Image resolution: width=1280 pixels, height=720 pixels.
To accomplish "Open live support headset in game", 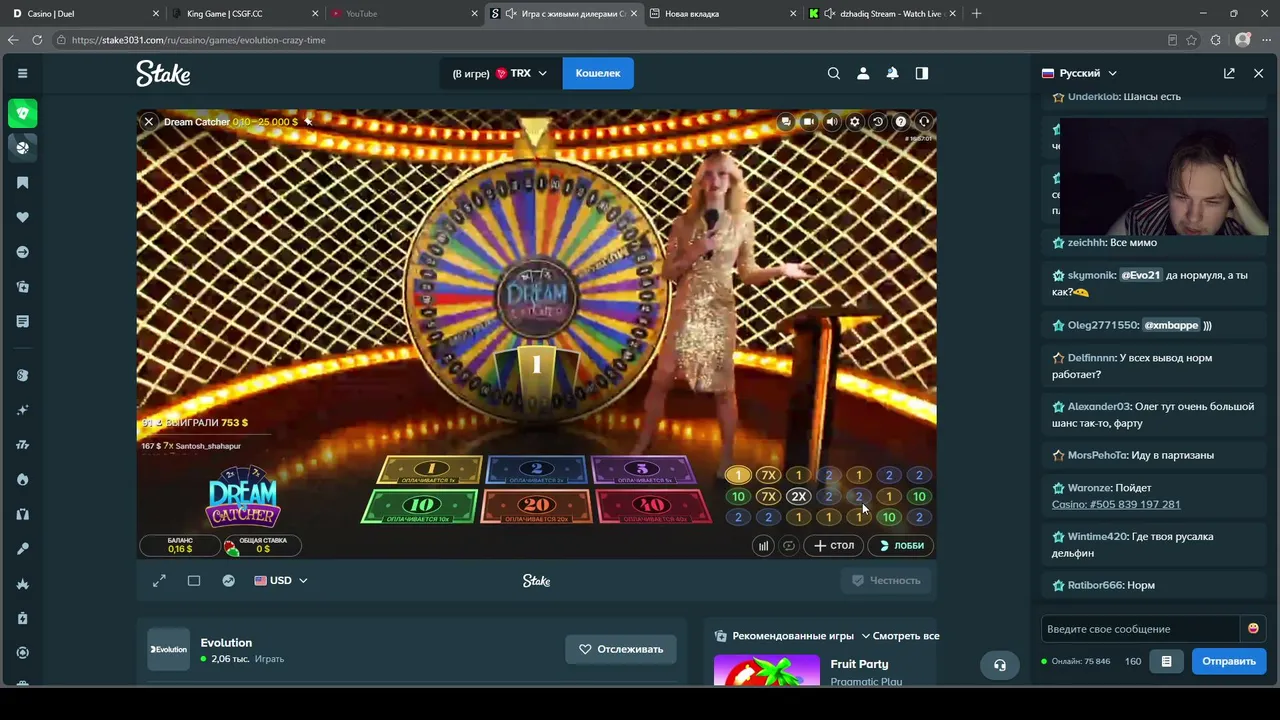I will coord(924,122).
